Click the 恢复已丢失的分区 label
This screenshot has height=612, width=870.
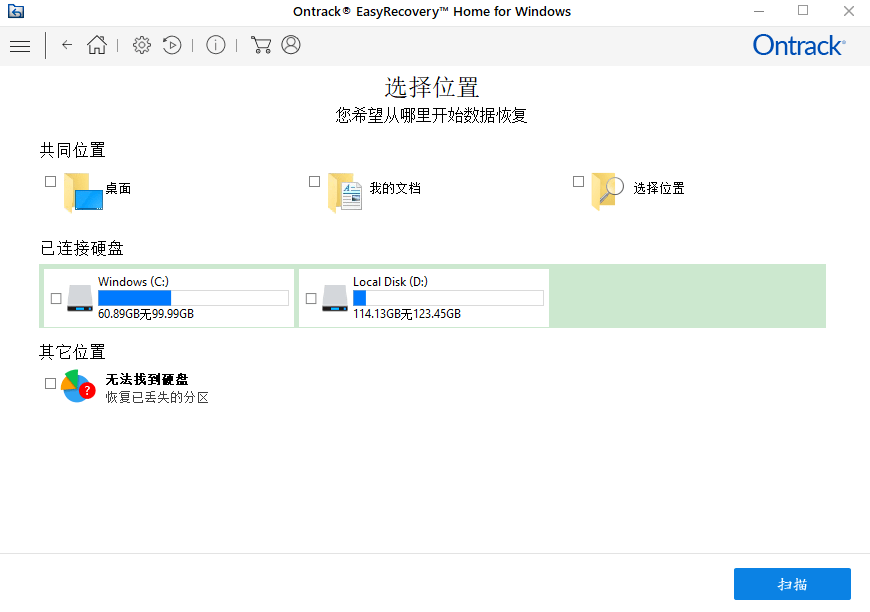tap(157, 394)
